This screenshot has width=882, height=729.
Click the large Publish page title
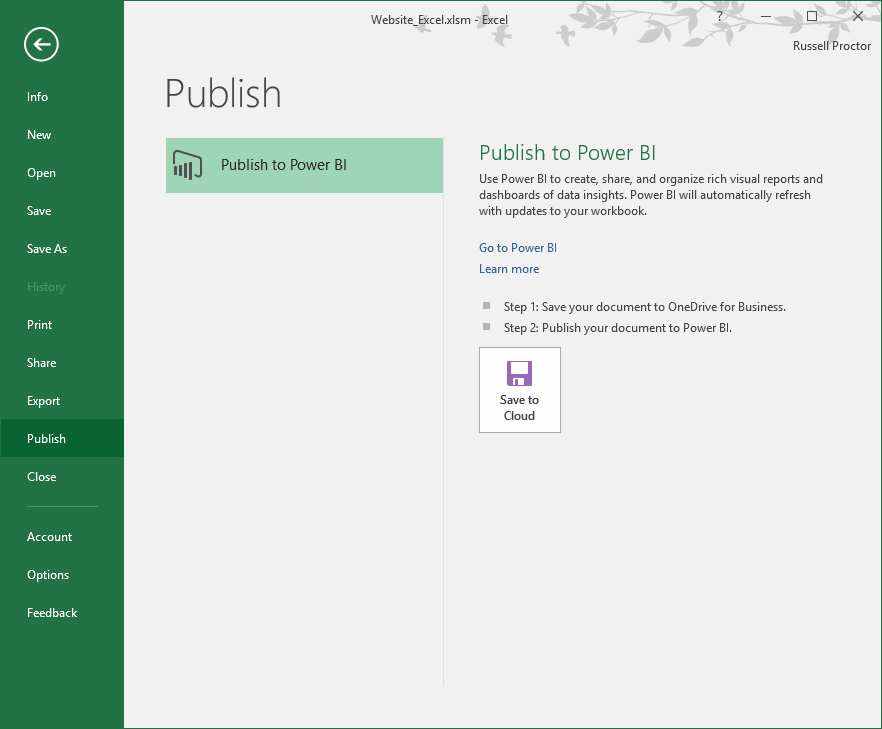pyautogui.click(x=223, y=94)
